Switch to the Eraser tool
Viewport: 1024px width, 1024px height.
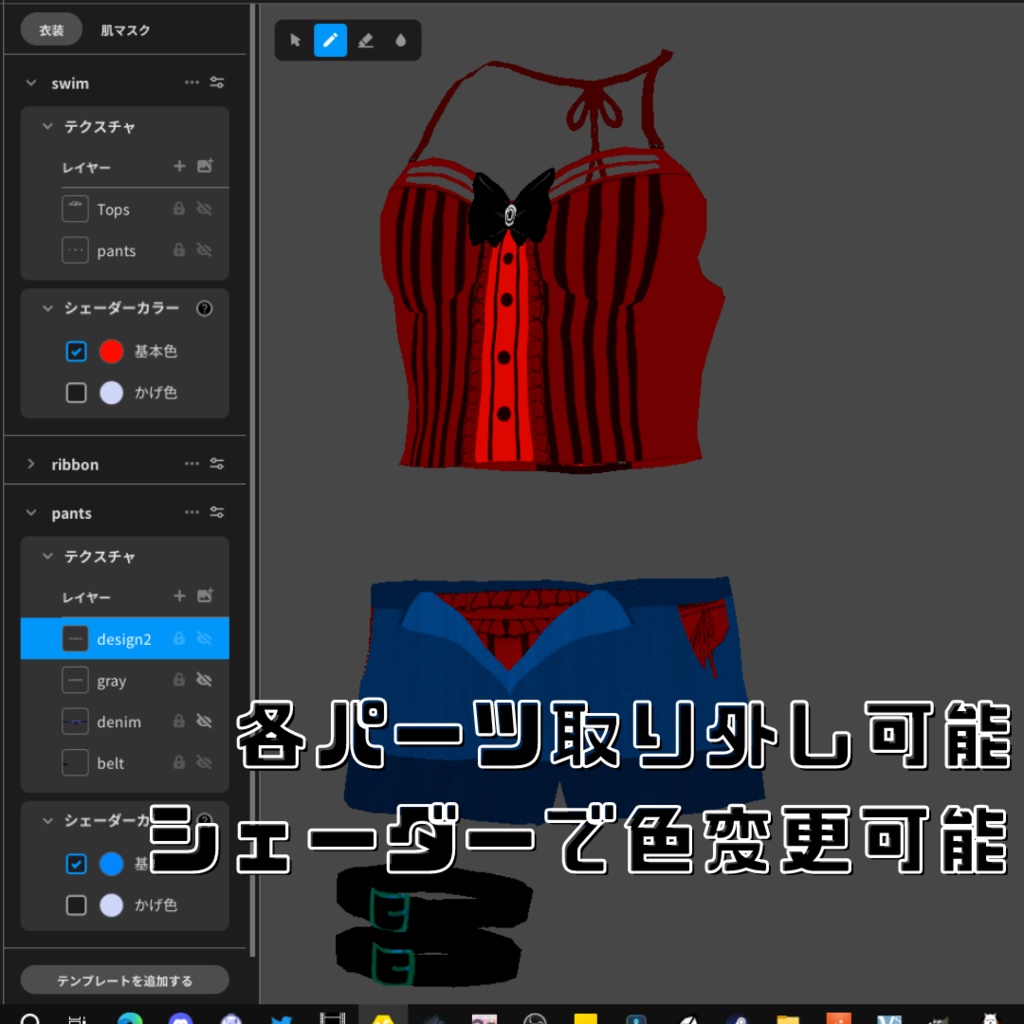[x=366, y=40]
